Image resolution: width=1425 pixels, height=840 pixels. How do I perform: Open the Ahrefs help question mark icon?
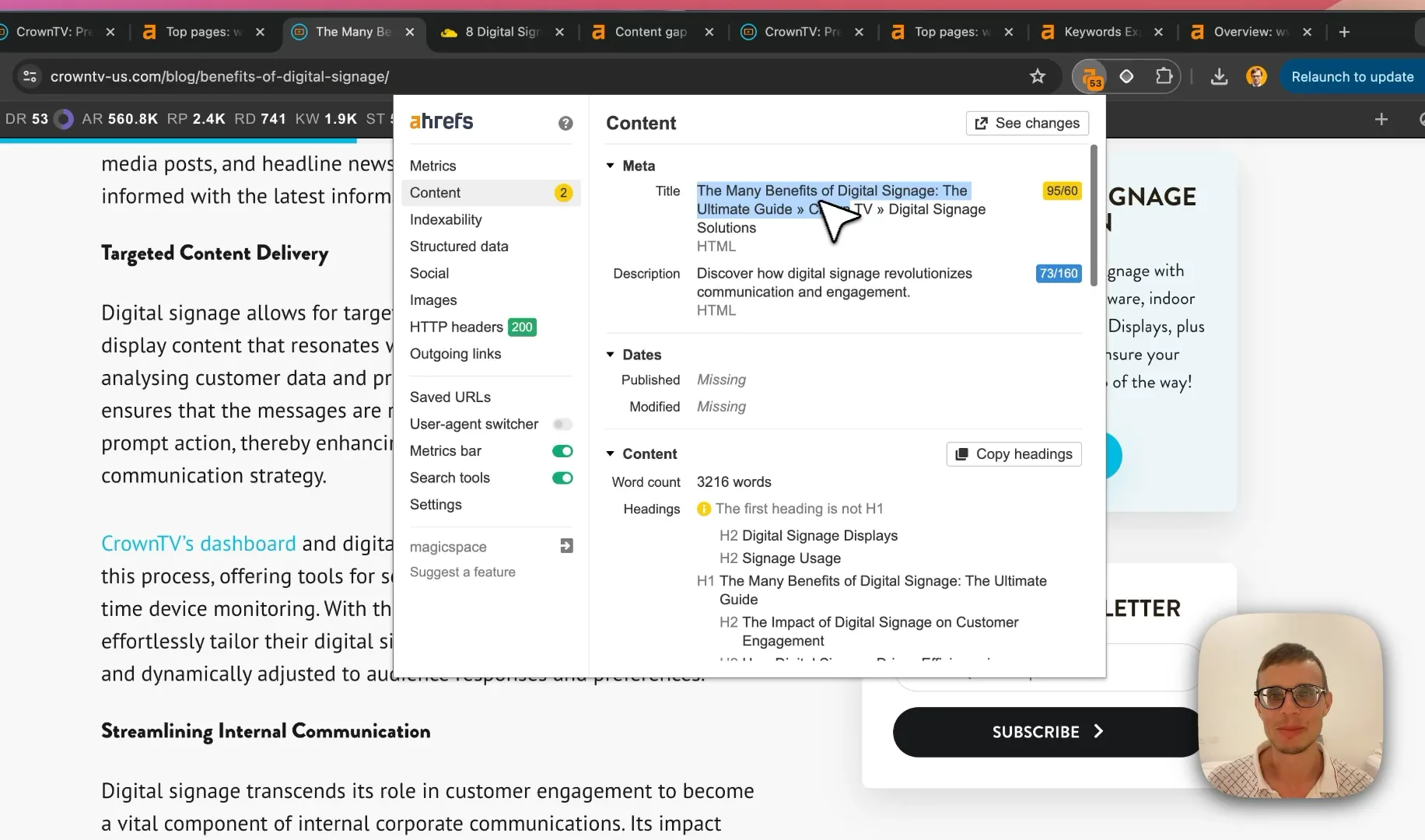565,123
